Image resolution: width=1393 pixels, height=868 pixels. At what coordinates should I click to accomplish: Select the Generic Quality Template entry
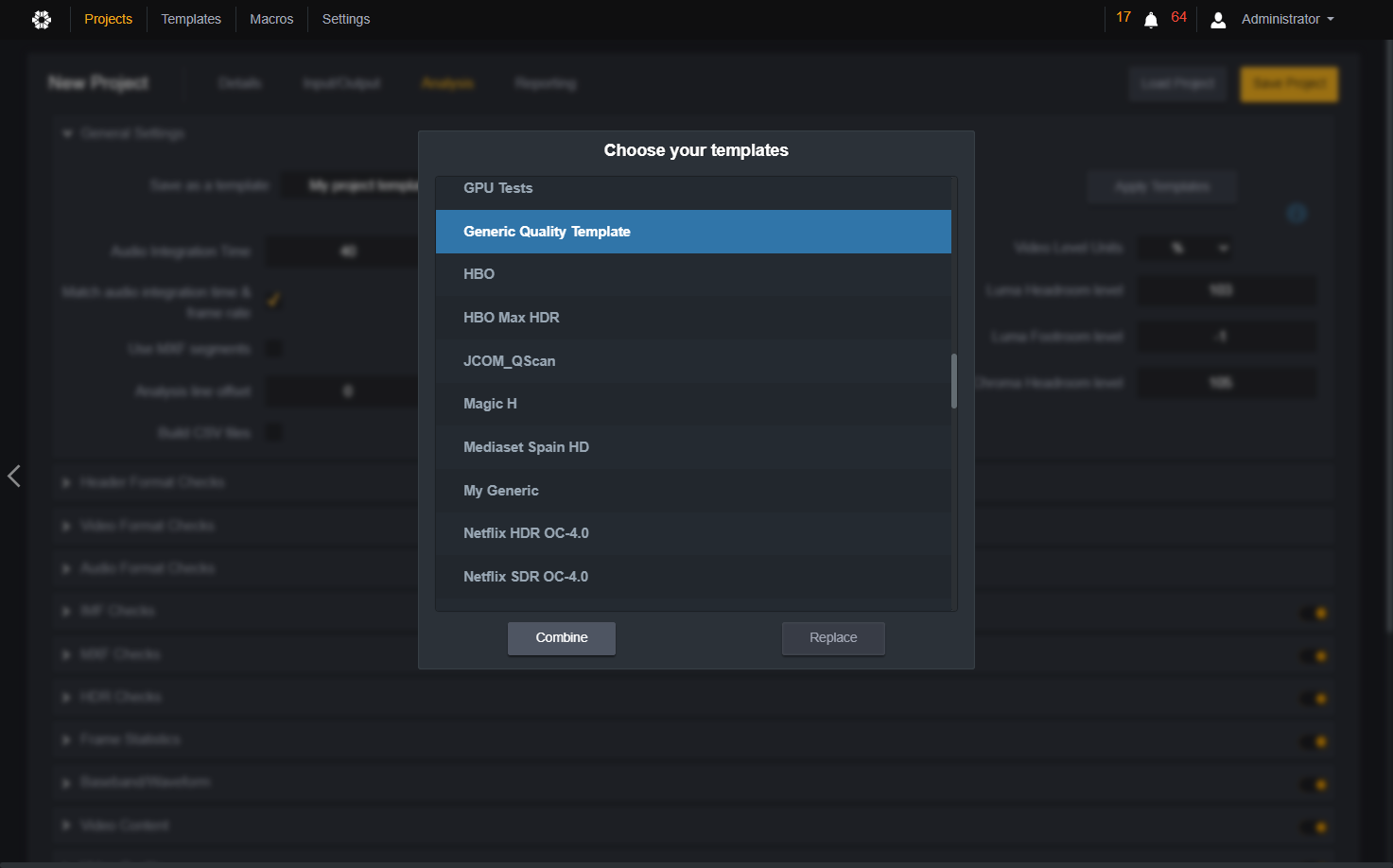(693, 232)
